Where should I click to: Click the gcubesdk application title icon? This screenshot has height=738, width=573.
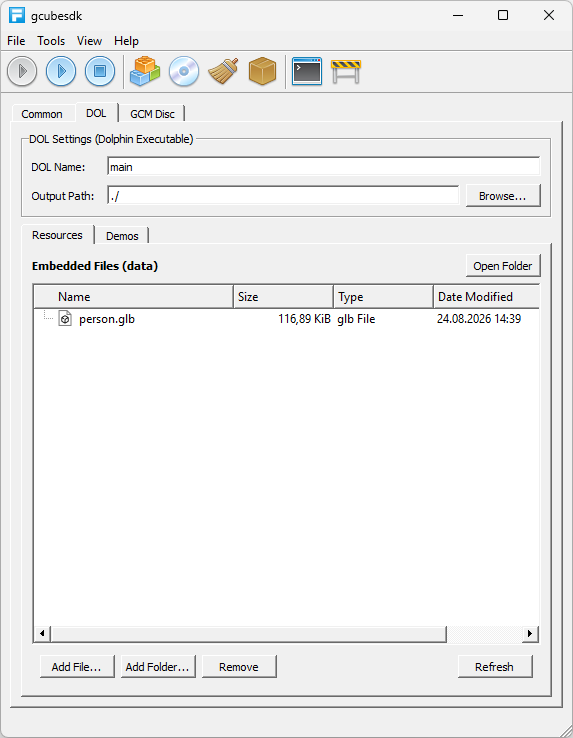(17, 15)
